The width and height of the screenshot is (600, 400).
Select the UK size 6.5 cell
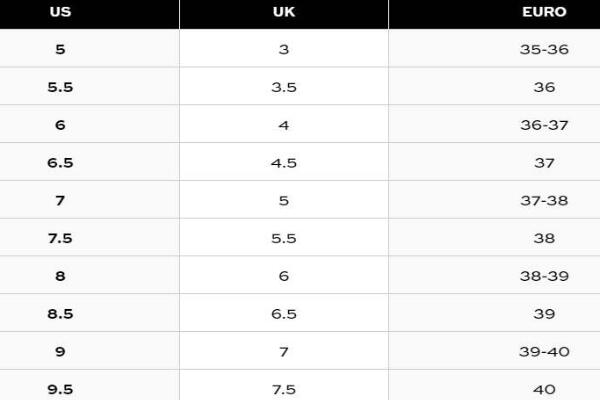click(x=283, y=314)
